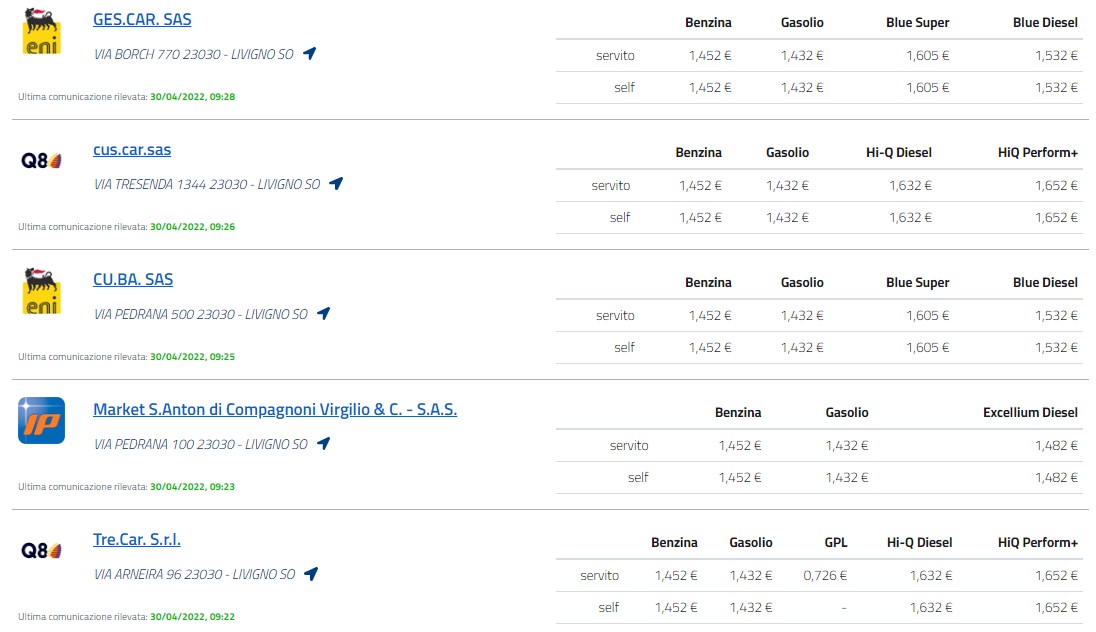Open the Tre.Car. S.r.l. station link
1096x632 pixels.
[x=137, y=540]
